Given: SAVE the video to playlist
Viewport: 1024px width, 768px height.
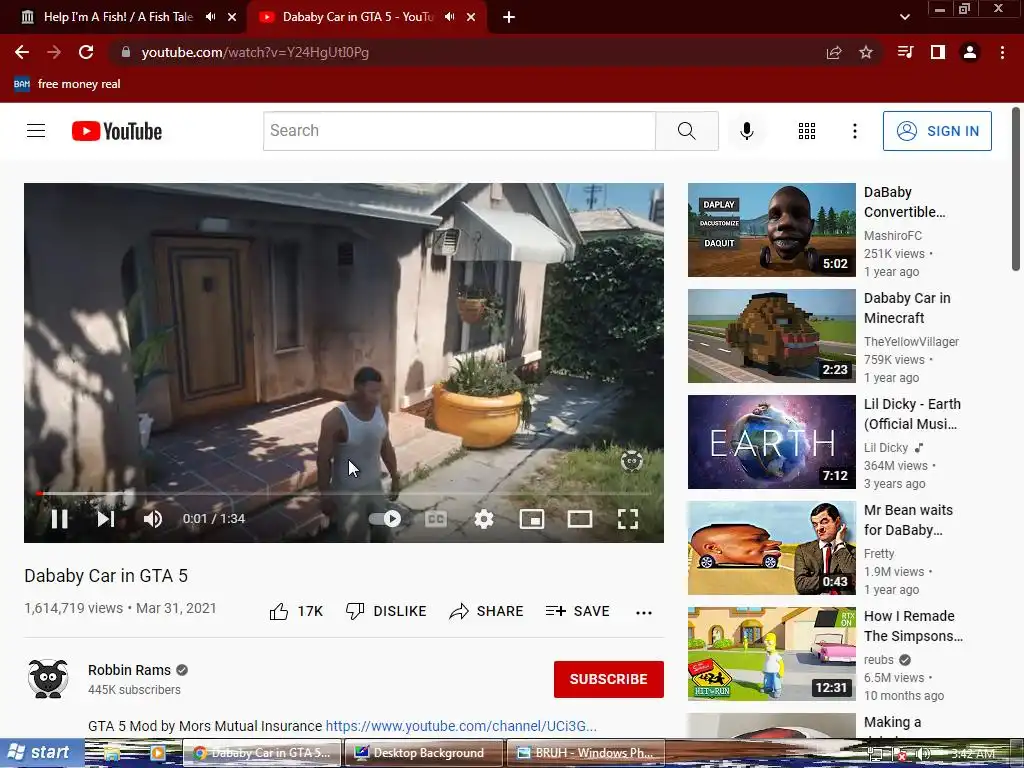Looking at the screenshot, I should click(577, 611).
